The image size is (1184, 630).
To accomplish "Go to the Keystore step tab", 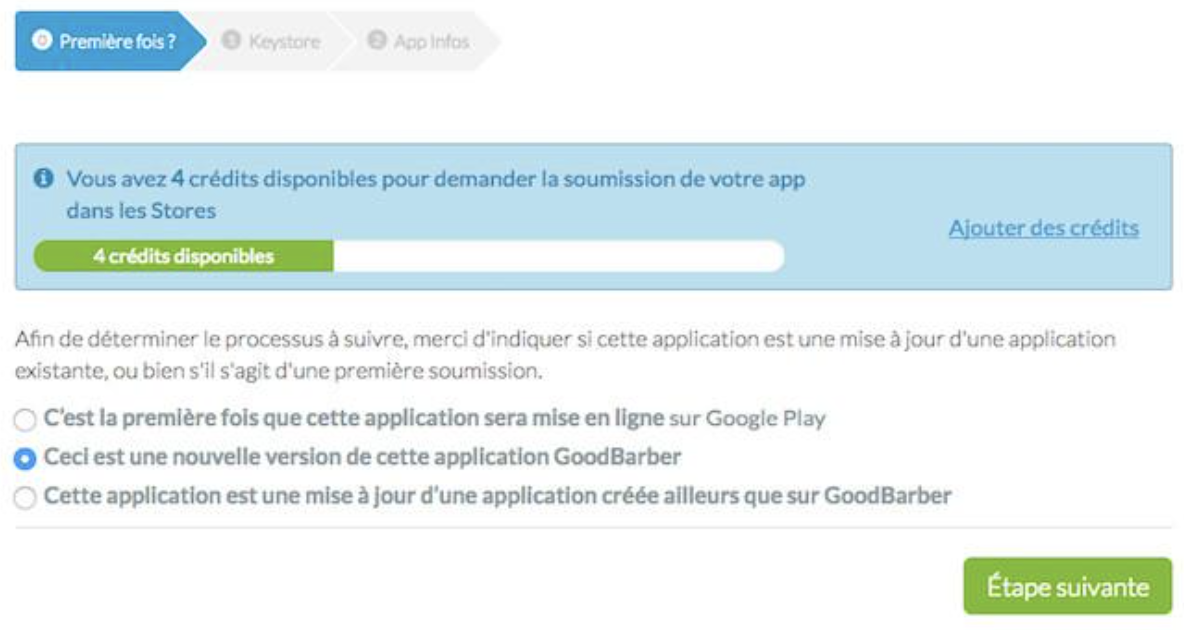I will pos(272,42).
